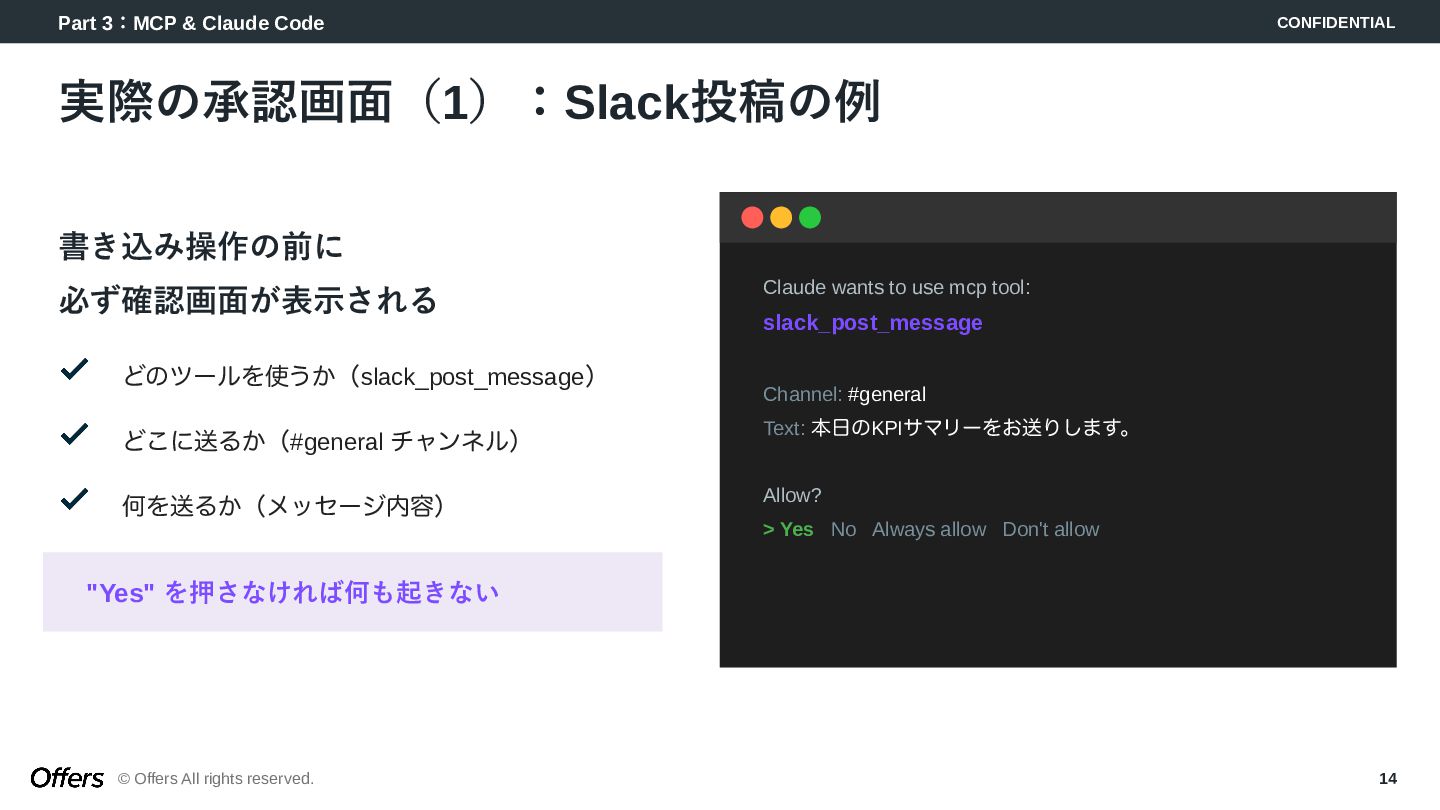Click the purple callout "Yes" を押さなければ何も起きない
Image resolution: width=1440 pixels, height=810 pixels.
[x=352, y=592]
